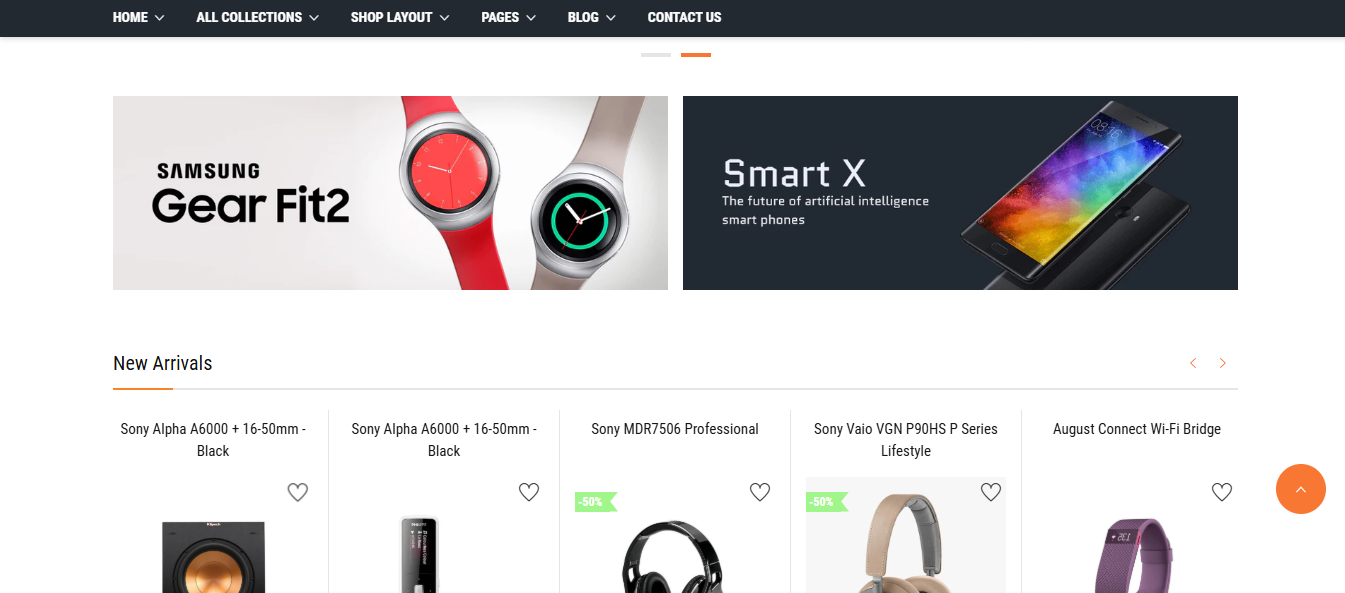1345x593 pixels.
Task: Add first Sony Alpha A6000 to wishlist
Action: [x=298, y=492]
